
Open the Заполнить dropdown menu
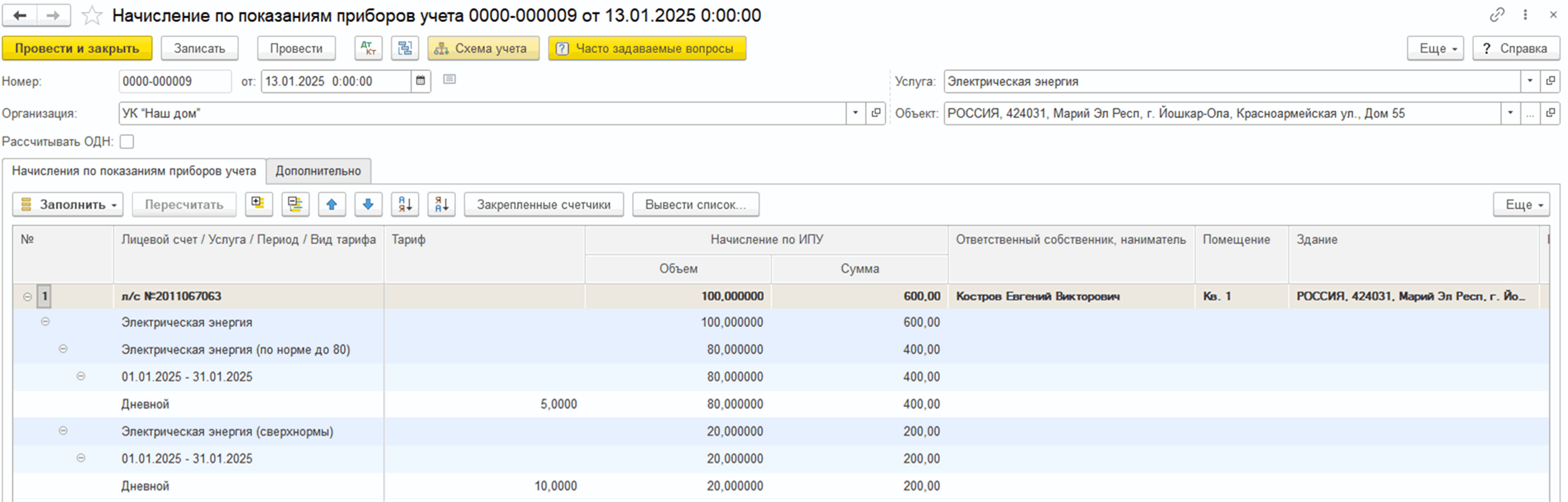(x=68, y=204)
